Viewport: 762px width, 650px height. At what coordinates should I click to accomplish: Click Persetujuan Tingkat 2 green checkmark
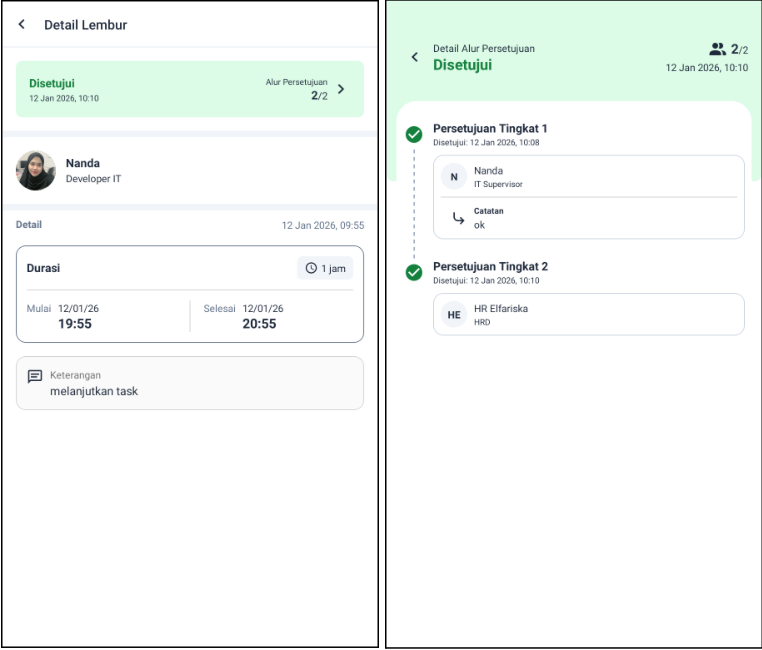413,273
